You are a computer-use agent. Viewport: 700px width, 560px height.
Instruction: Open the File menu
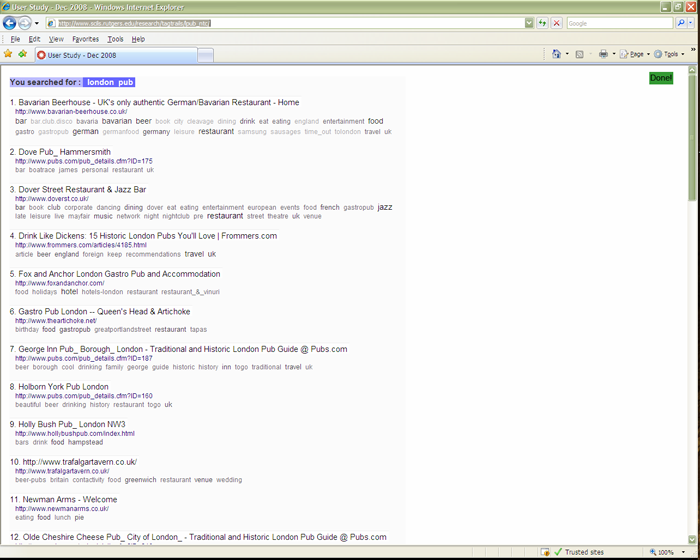click(15, 39)
